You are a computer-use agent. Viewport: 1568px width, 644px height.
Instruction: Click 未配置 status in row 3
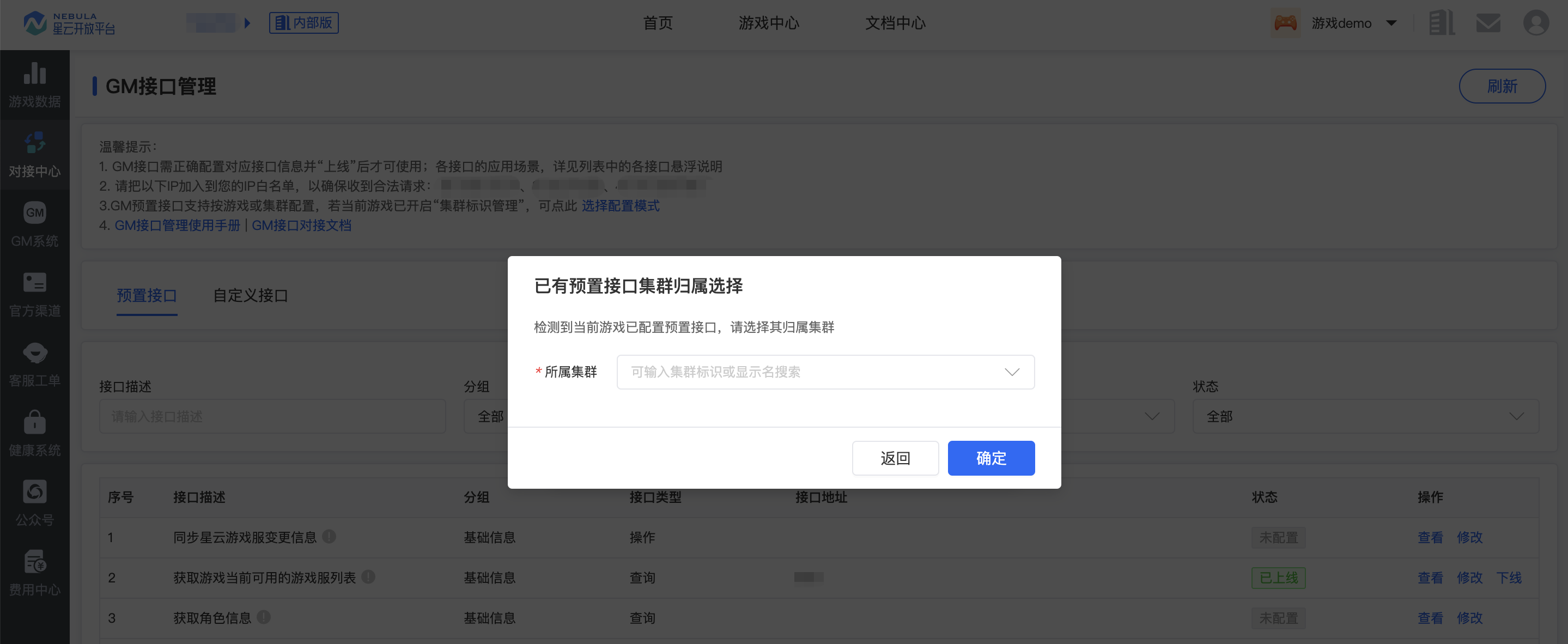[1278, 618]
